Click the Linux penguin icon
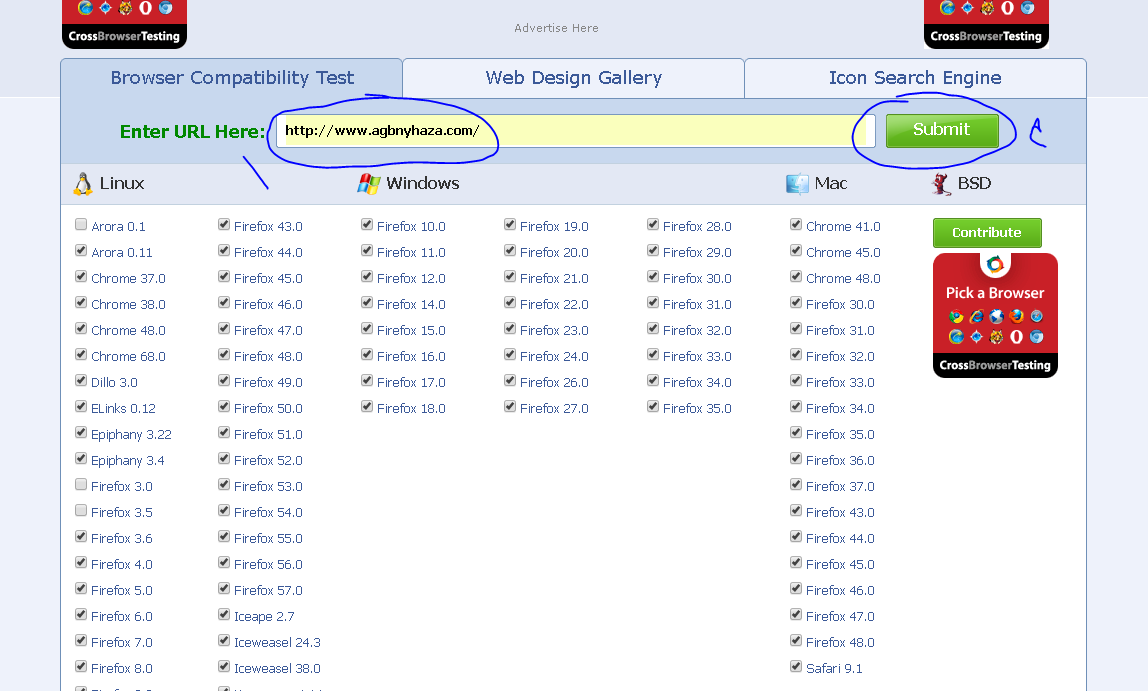 point(83,184)
